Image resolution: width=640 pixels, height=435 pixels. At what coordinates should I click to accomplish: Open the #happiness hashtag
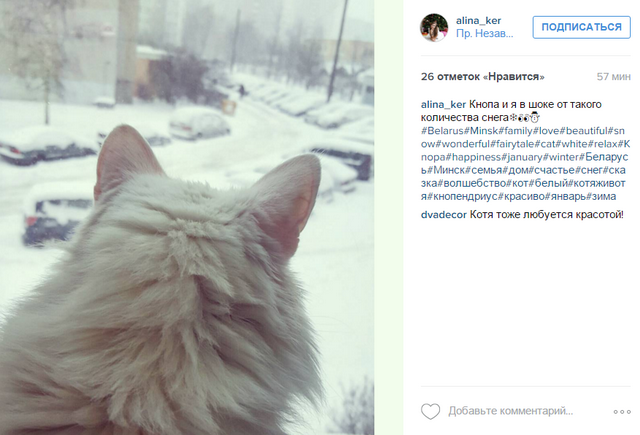[473, 157]
